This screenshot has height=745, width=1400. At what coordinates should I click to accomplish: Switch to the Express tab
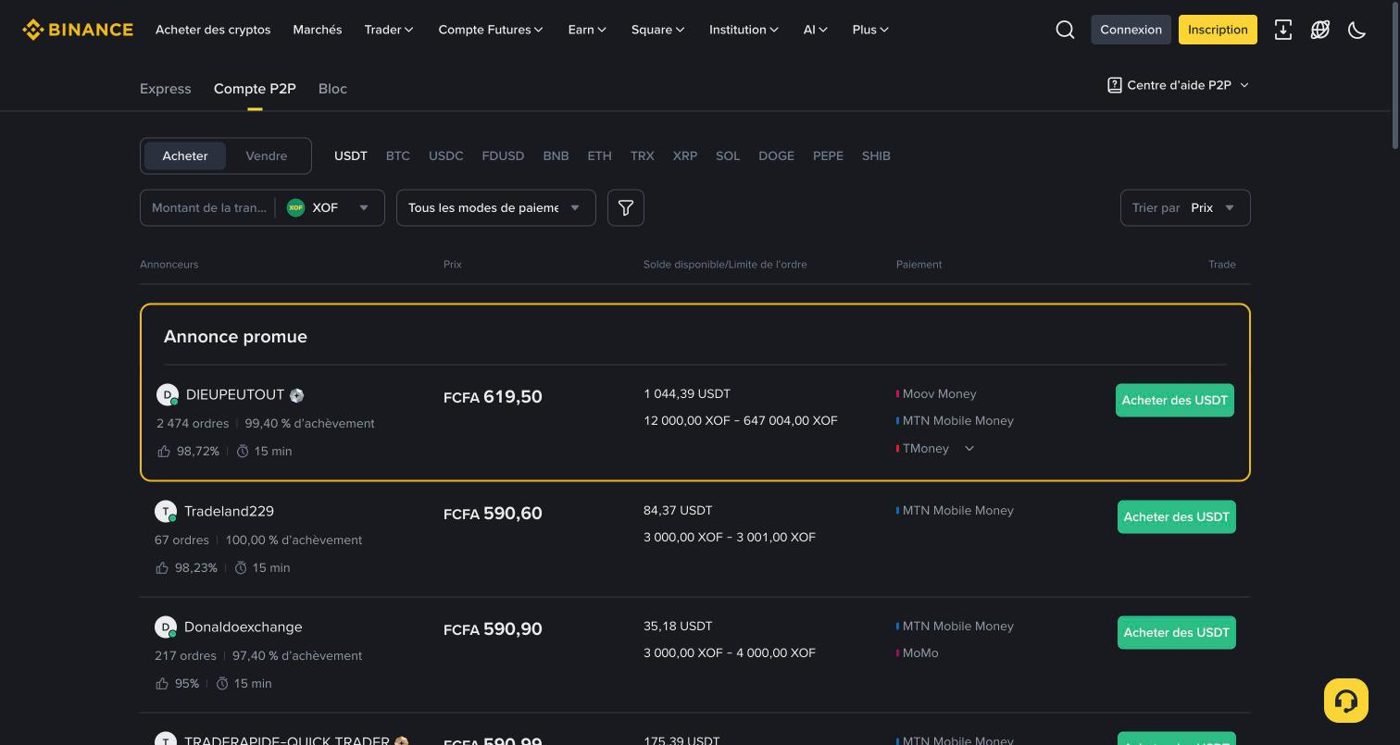tap(165, 88)
